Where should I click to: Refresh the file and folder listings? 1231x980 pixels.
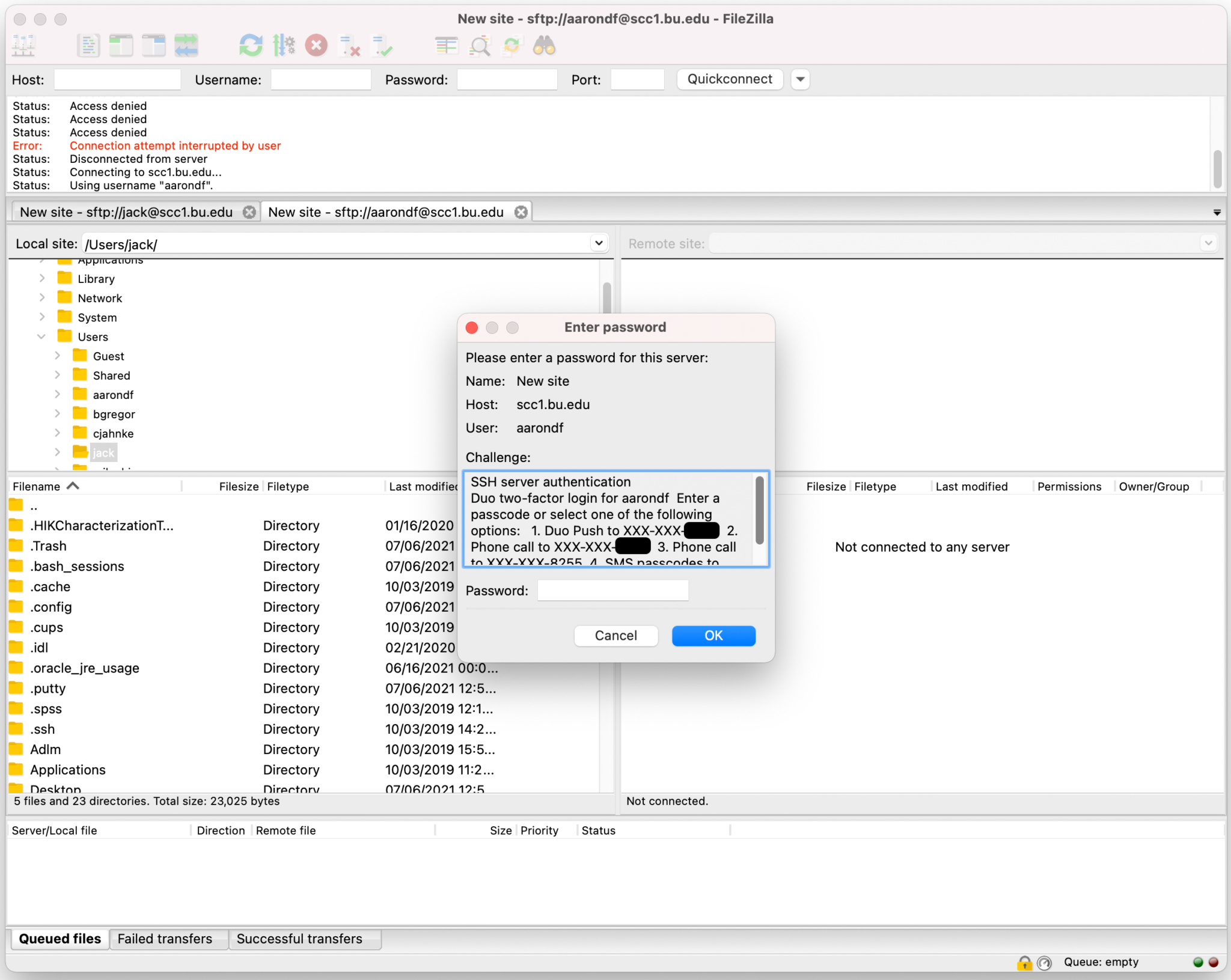click(x=251, y=45)
